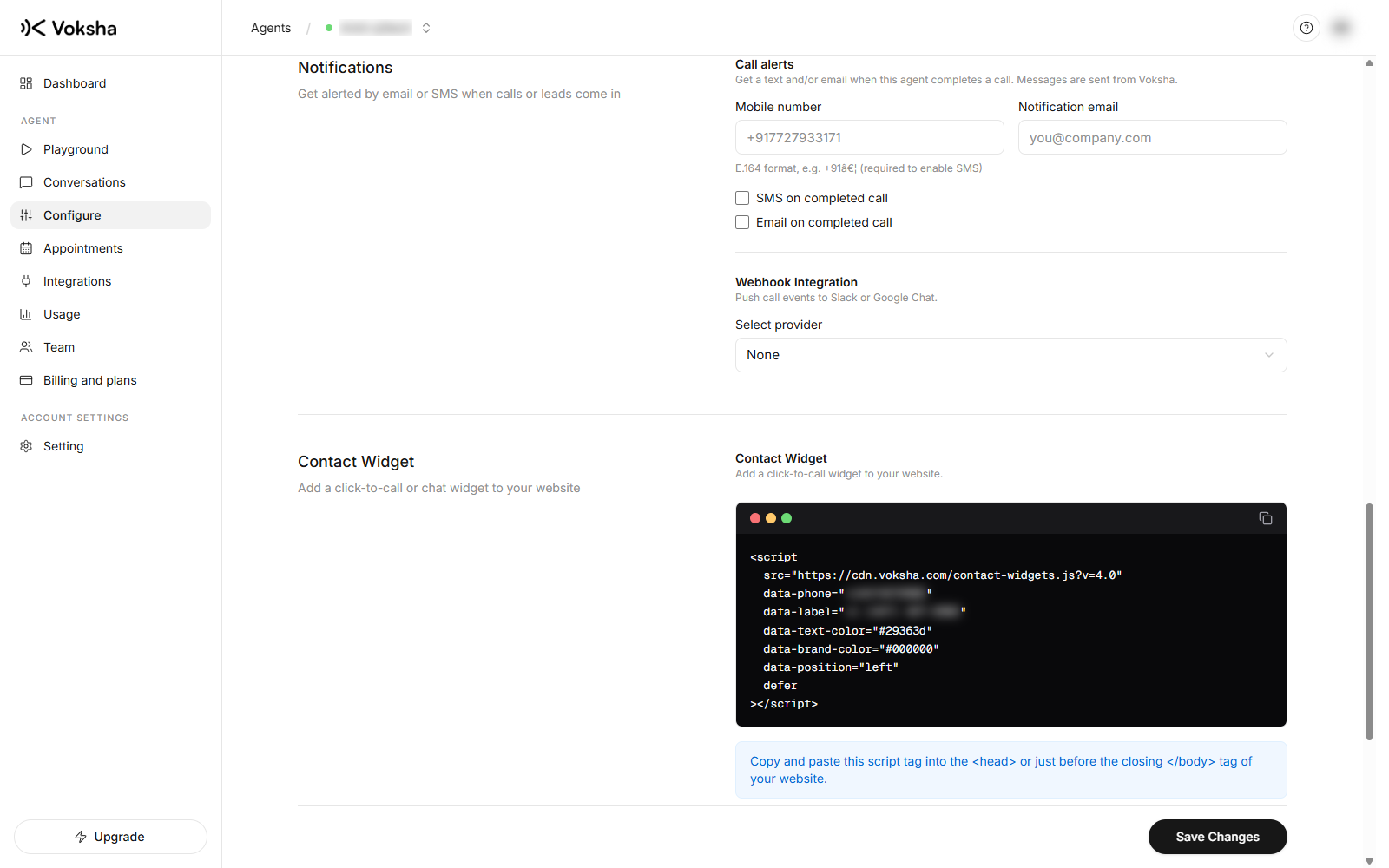Click the Team people icon
Image resolution: width=1389 pixels, height=868 pixels.
(26, 347)
